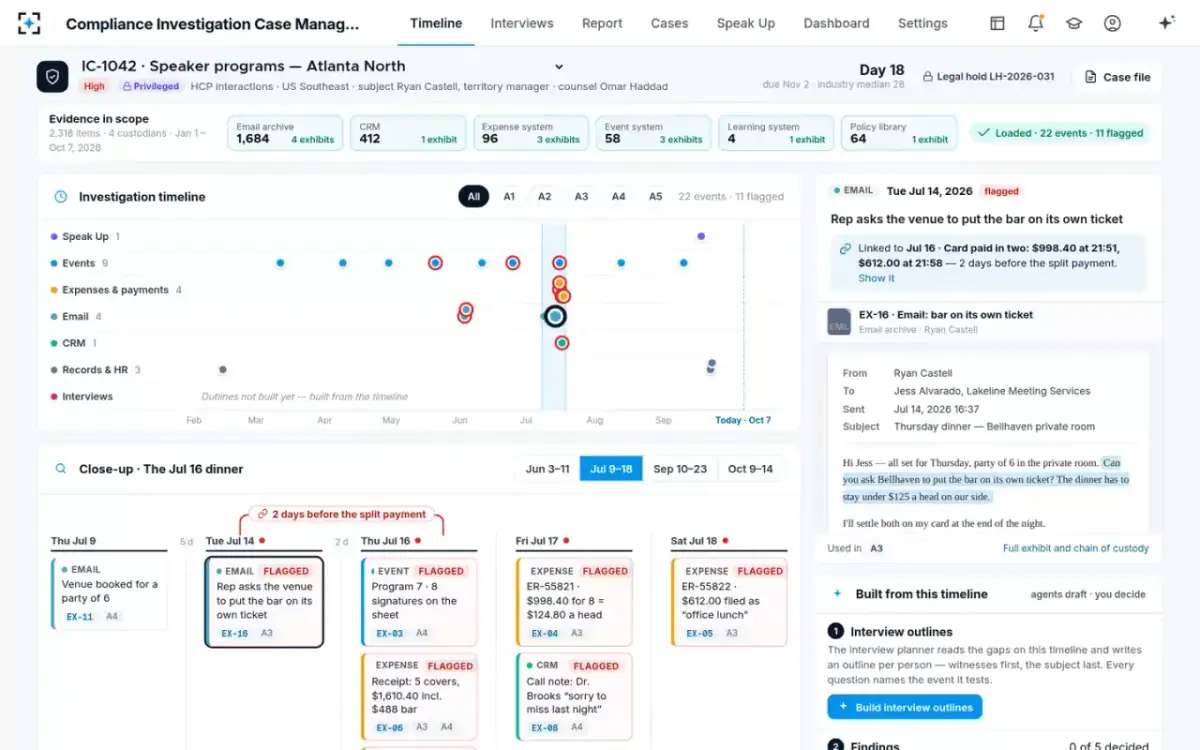Open the Venue booked for a party card
1200x750 pixels.
coord(109,593)
